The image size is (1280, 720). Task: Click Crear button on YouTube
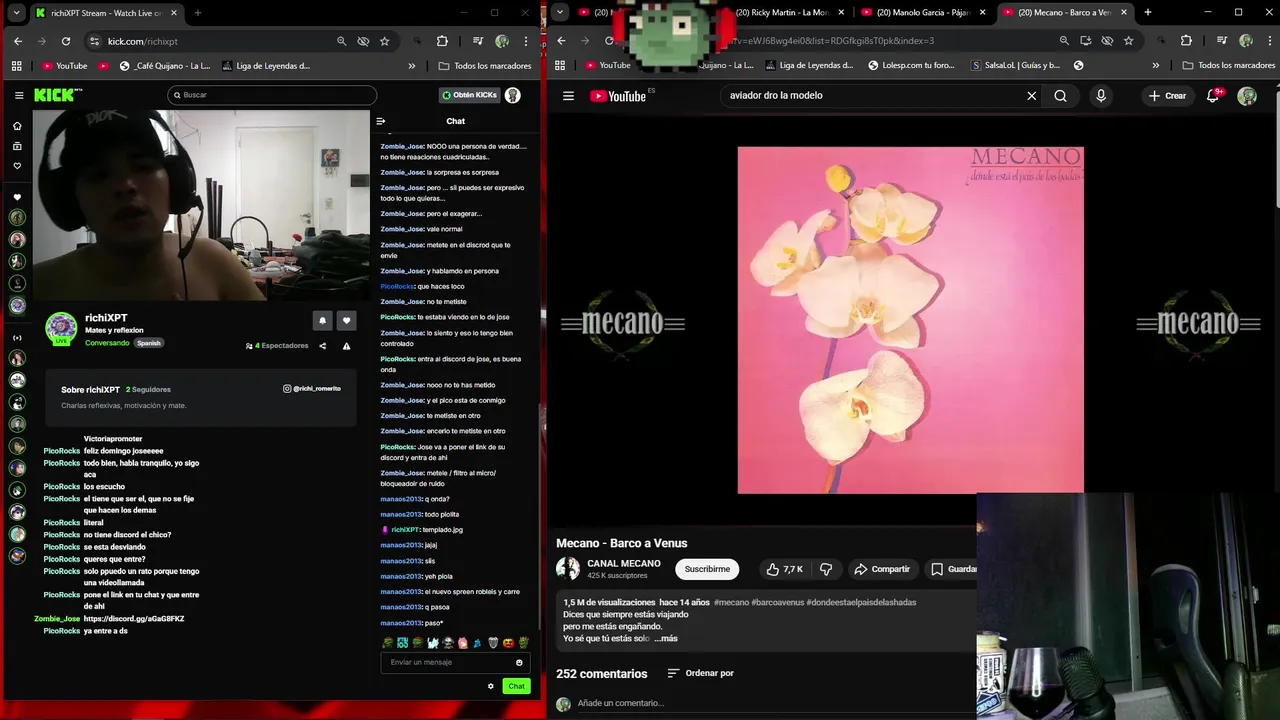pyautogui.click(x=1167, y=96)
